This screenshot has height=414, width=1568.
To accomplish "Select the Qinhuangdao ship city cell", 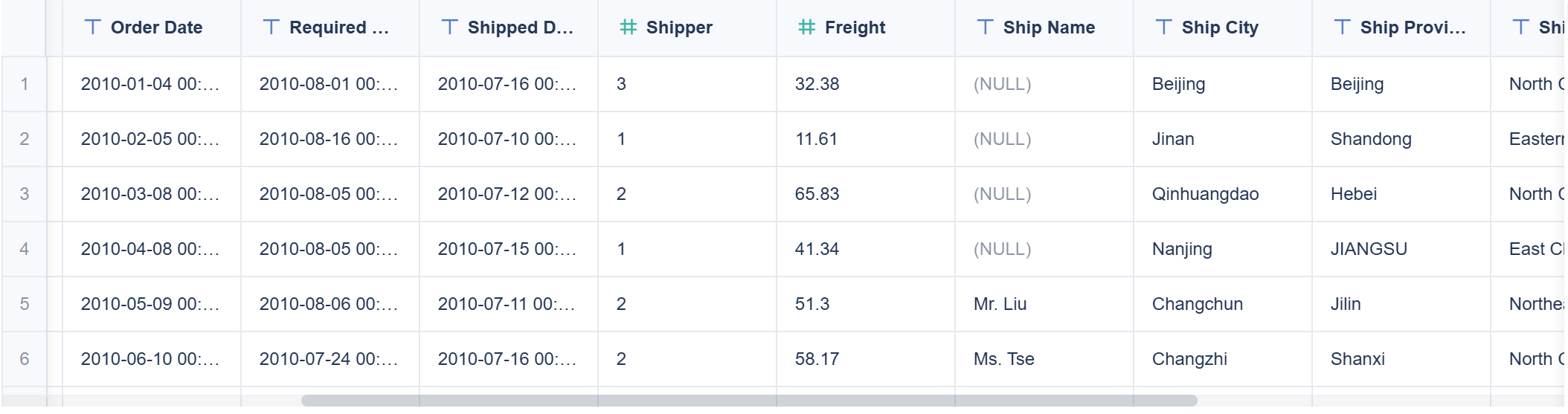I will click(1205, 194).
